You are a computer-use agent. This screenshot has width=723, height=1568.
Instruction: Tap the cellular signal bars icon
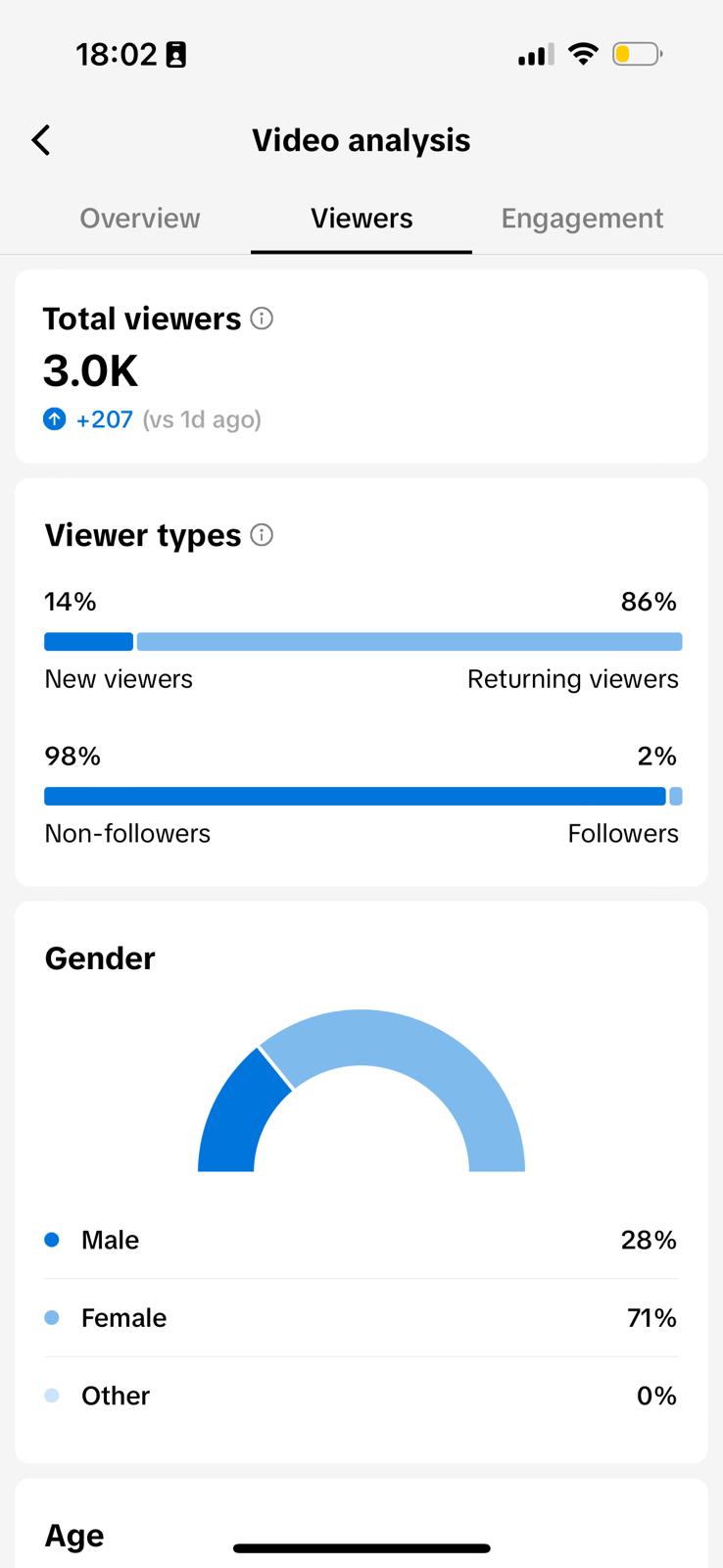(535, 54)
